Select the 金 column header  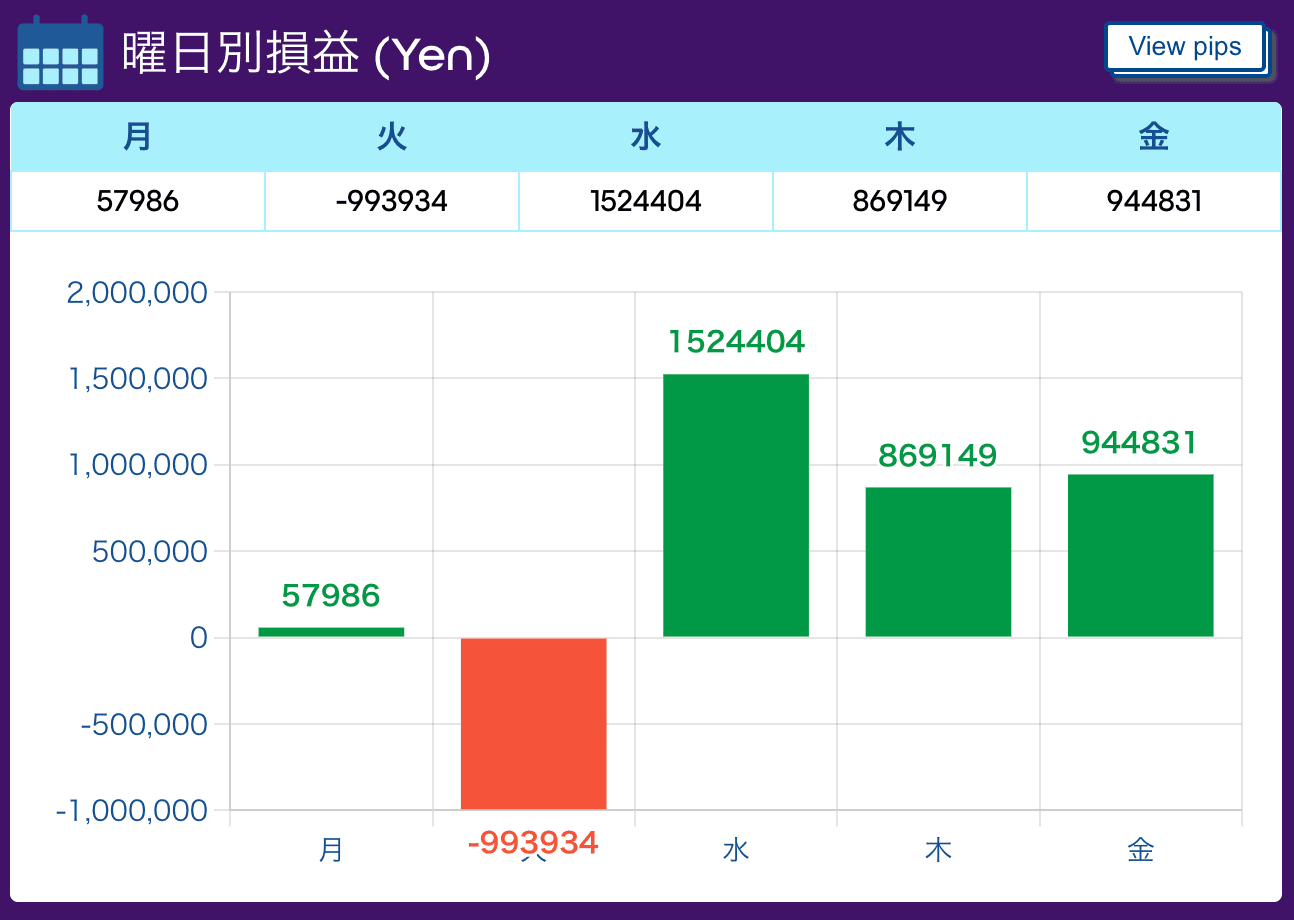coord(1154,137)
